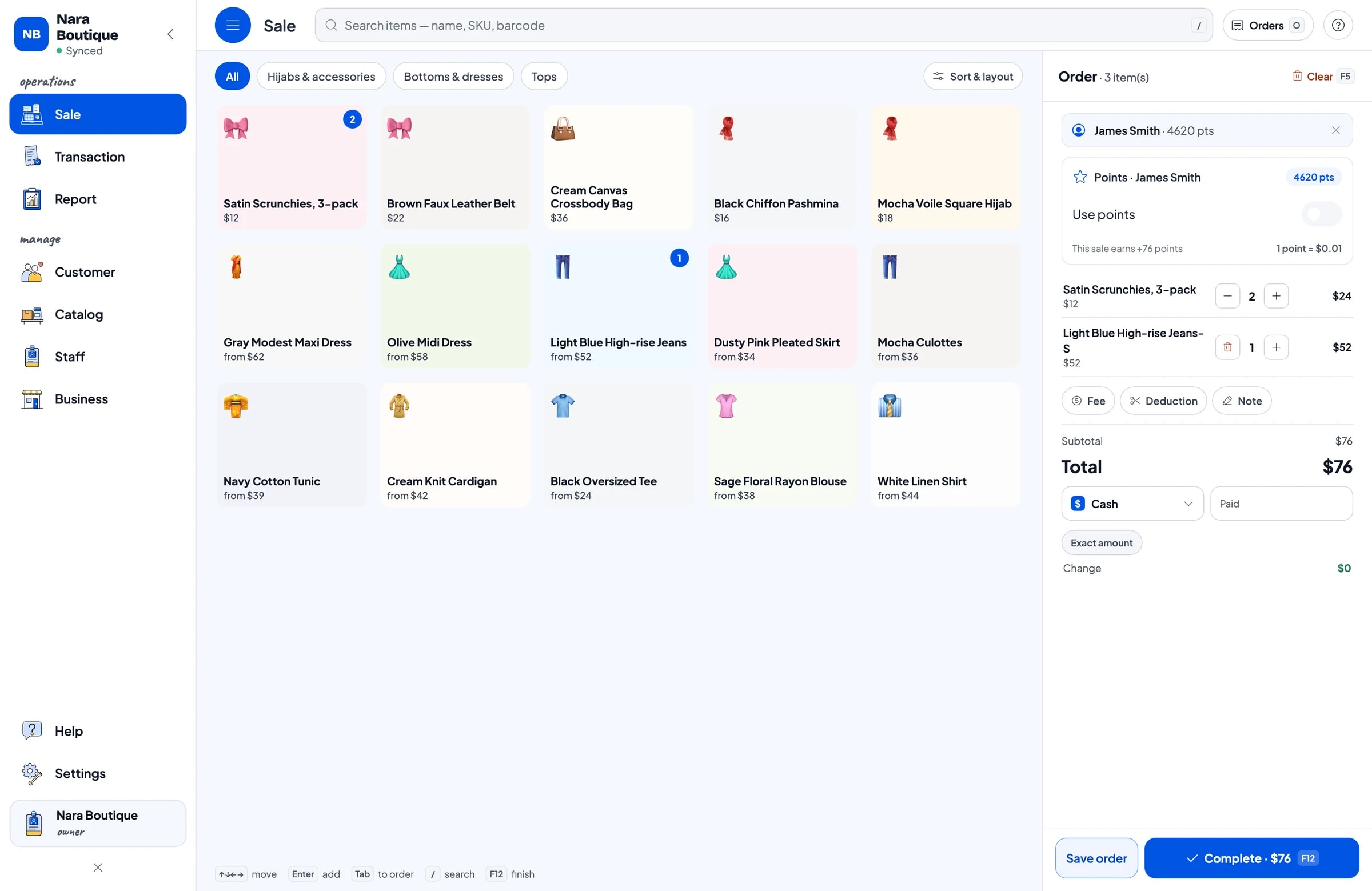Viewport: 1372px width, 891px height.
Task: Open the Staff section
Action: [98, 357]
